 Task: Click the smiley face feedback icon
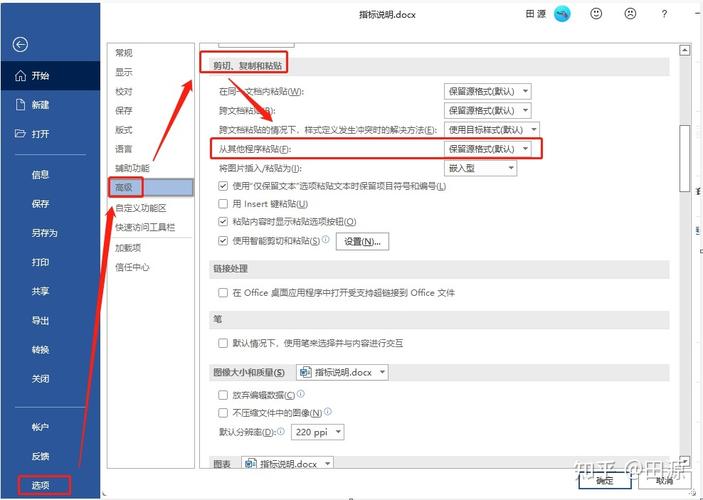click(x=596, y=14)
